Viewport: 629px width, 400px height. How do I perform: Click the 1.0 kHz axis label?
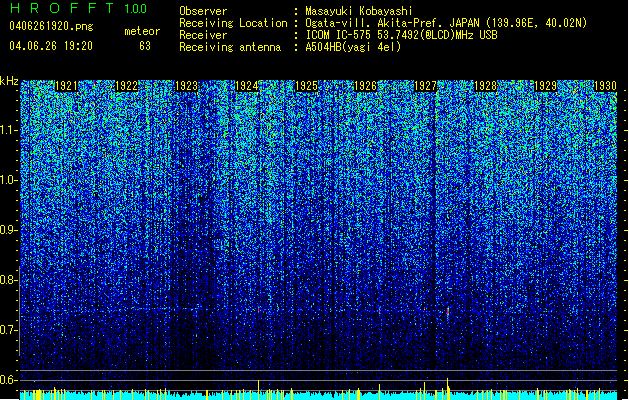[x=9, y=180]
